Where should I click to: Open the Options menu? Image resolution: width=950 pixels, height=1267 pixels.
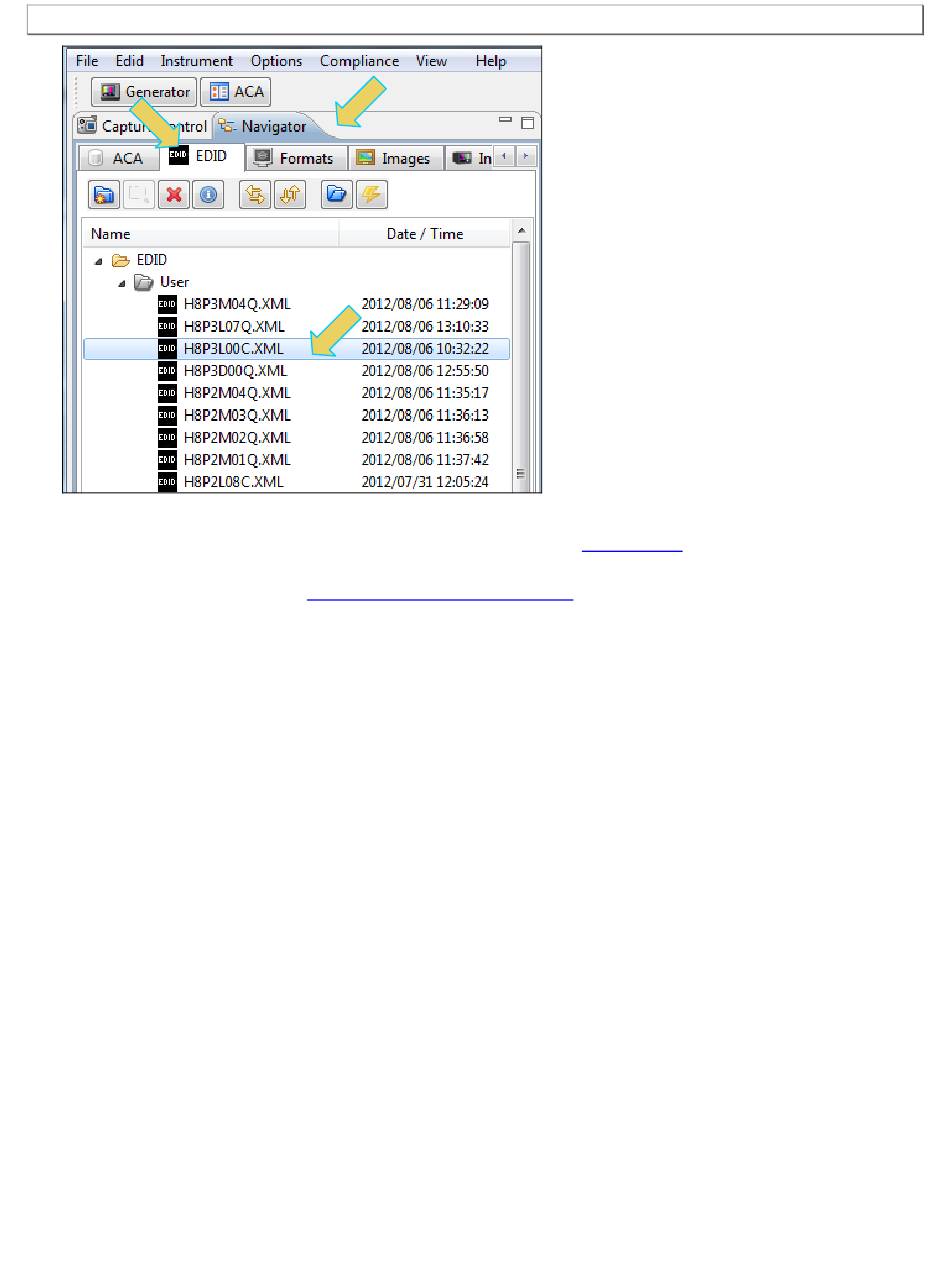coord(276,61)
